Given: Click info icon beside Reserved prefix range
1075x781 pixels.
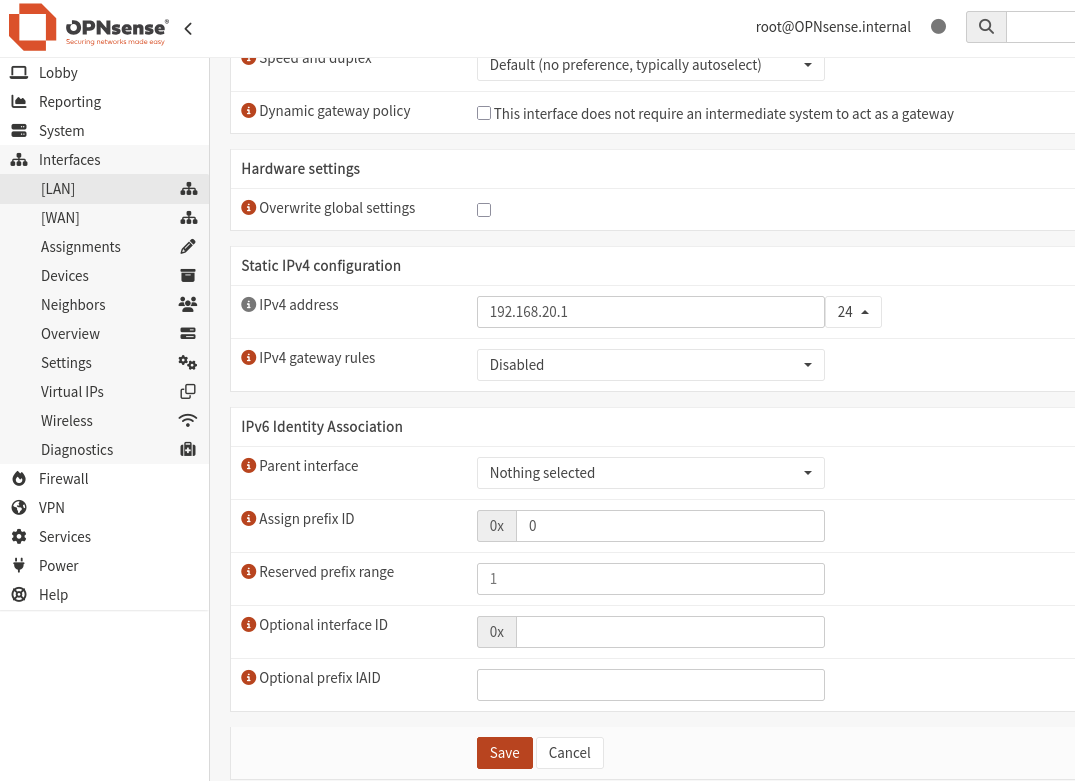Looking at the screenshot, I should [249, 571].
